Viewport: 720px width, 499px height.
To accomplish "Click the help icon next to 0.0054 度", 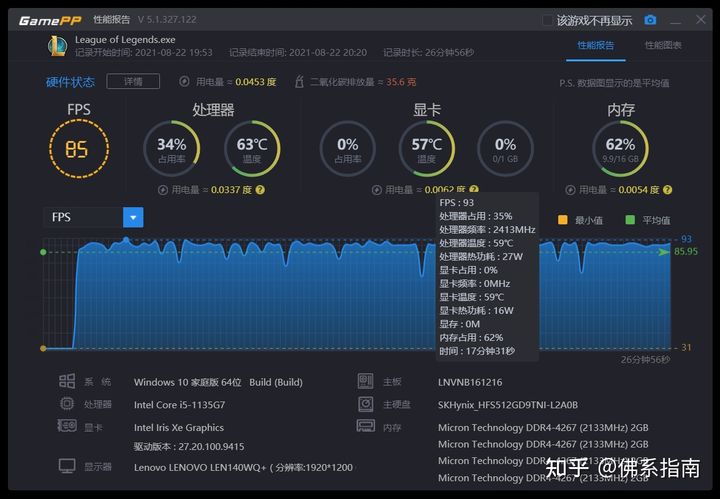I will (x=668, y=190).
